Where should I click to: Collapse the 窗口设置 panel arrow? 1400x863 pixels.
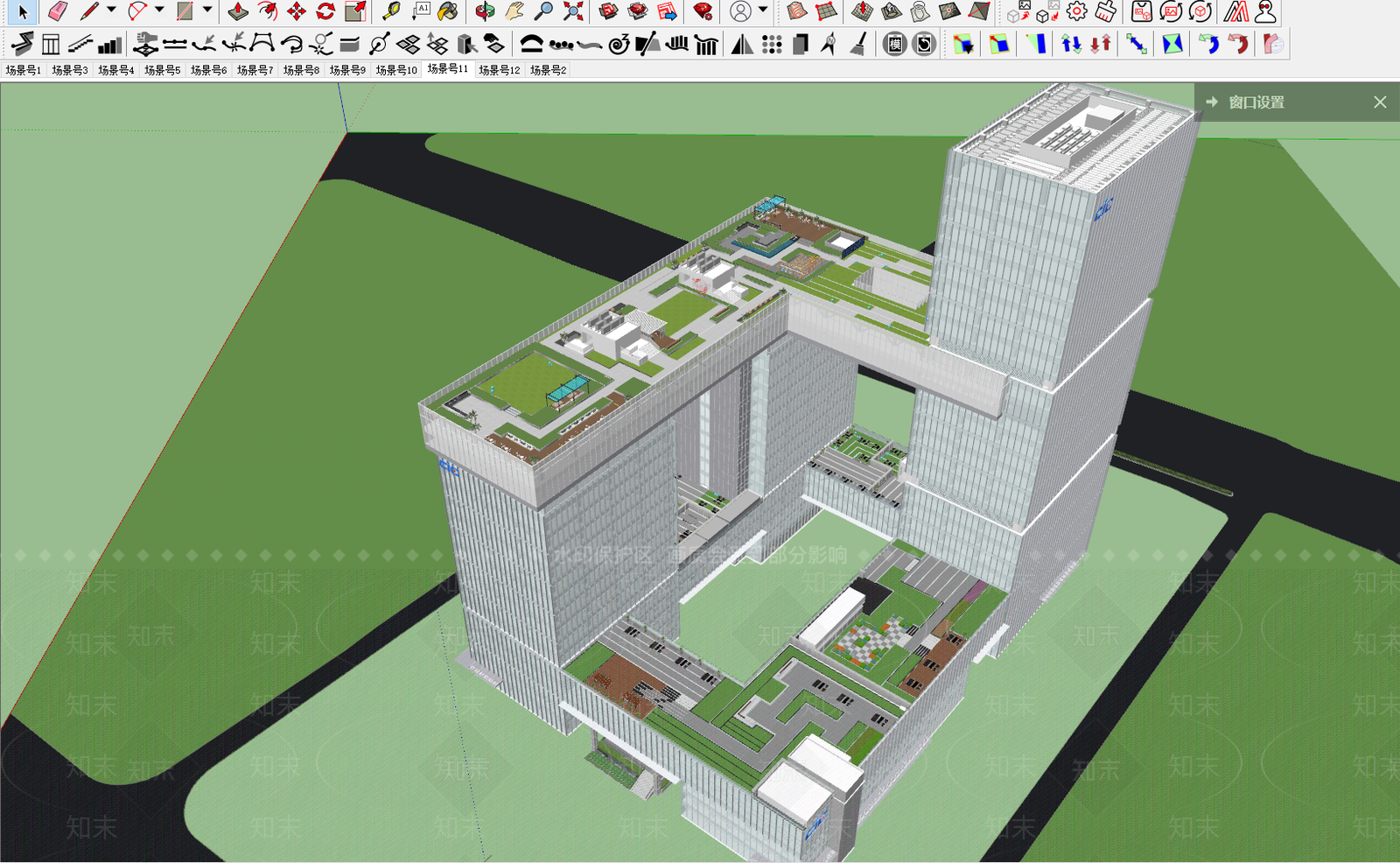[x=1212, y=102]
